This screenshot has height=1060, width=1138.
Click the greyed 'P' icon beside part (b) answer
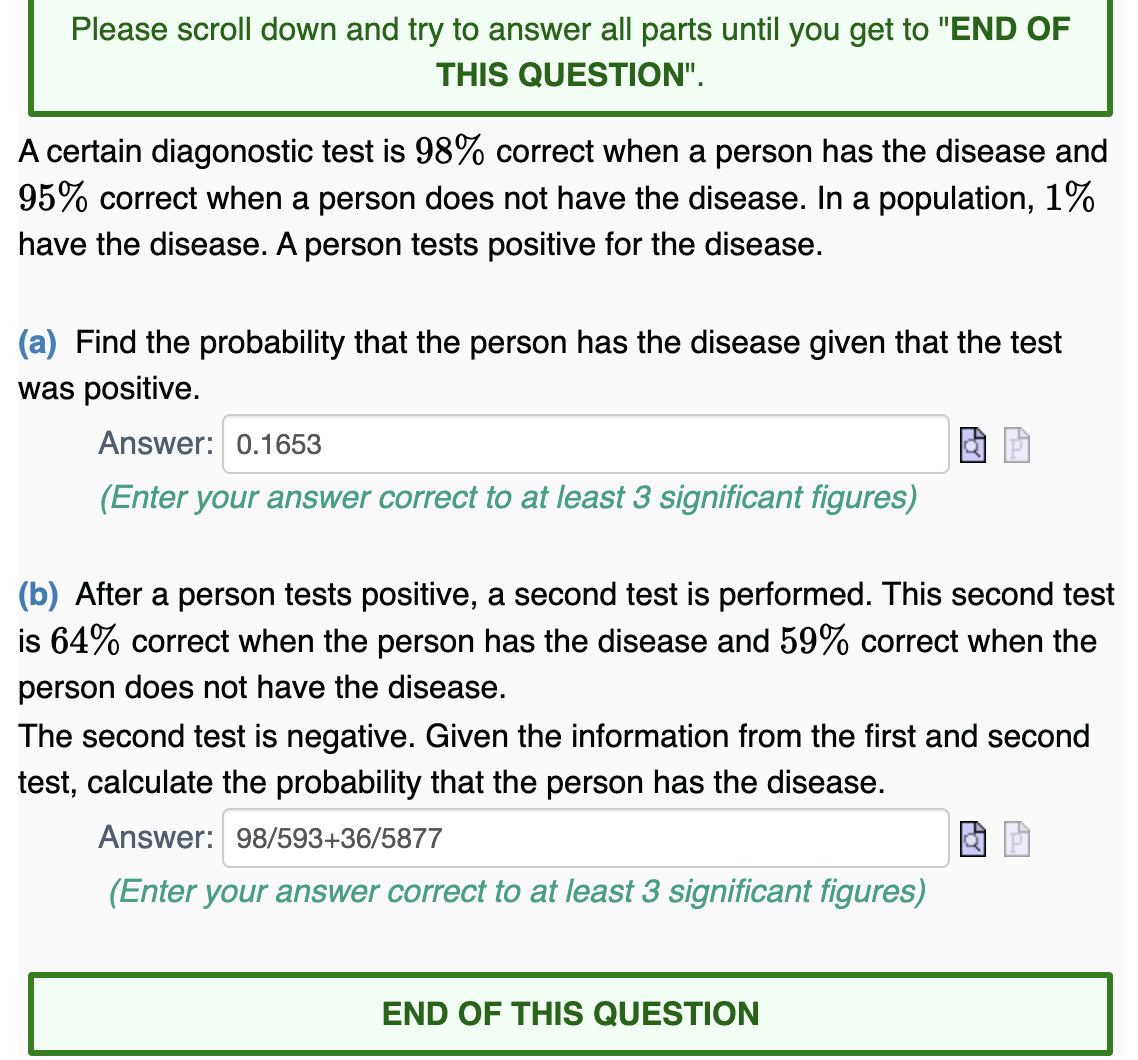pyautogui.click(x=1016, y=838)
